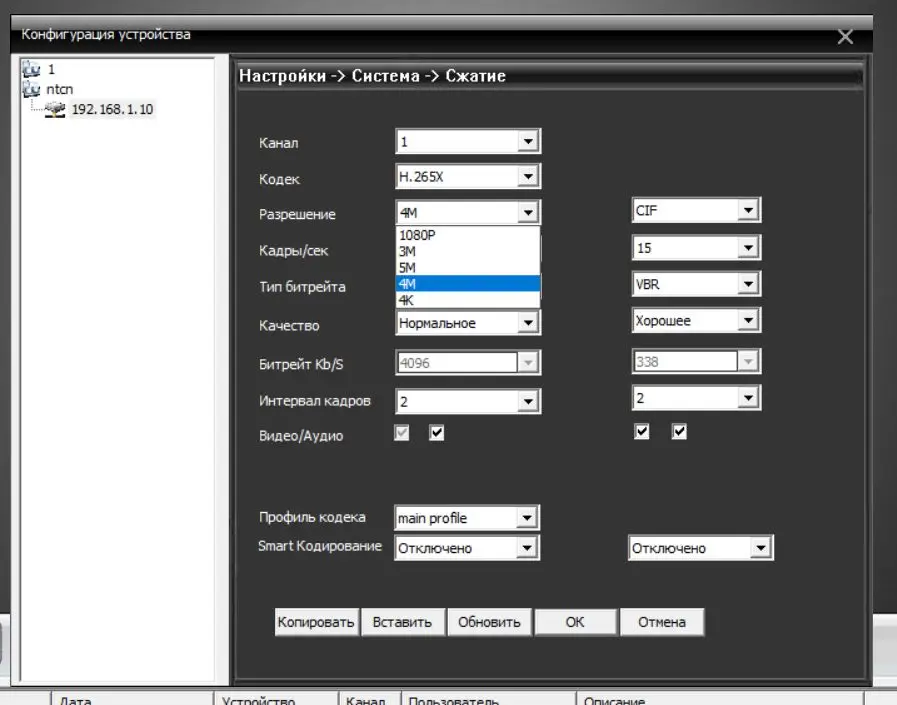Select device 192.168.1.10 in tree
This screenshot has height=705, width=897.
pos(112,109)
